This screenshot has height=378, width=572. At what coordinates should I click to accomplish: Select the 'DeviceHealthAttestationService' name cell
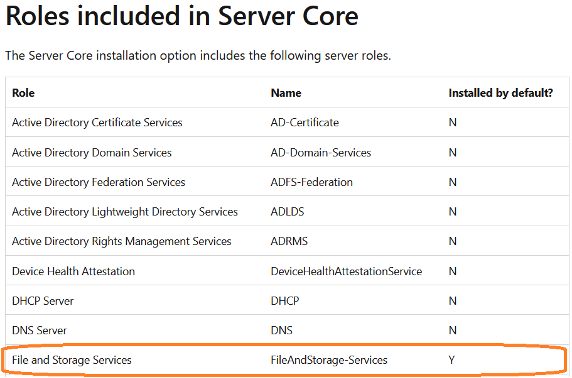pos(346,271)
